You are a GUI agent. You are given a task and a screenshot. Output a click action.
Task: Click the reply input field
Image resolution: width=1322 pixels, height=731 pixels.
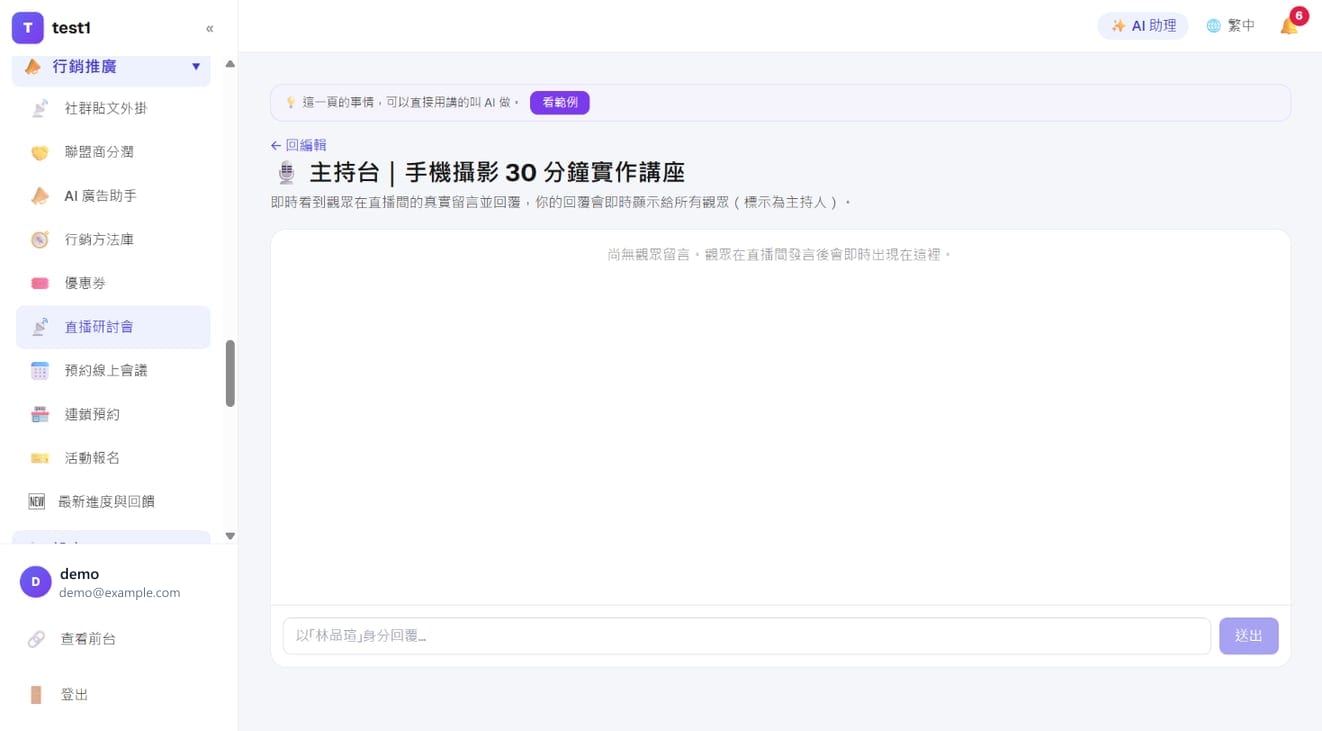[x=746, y=636]
